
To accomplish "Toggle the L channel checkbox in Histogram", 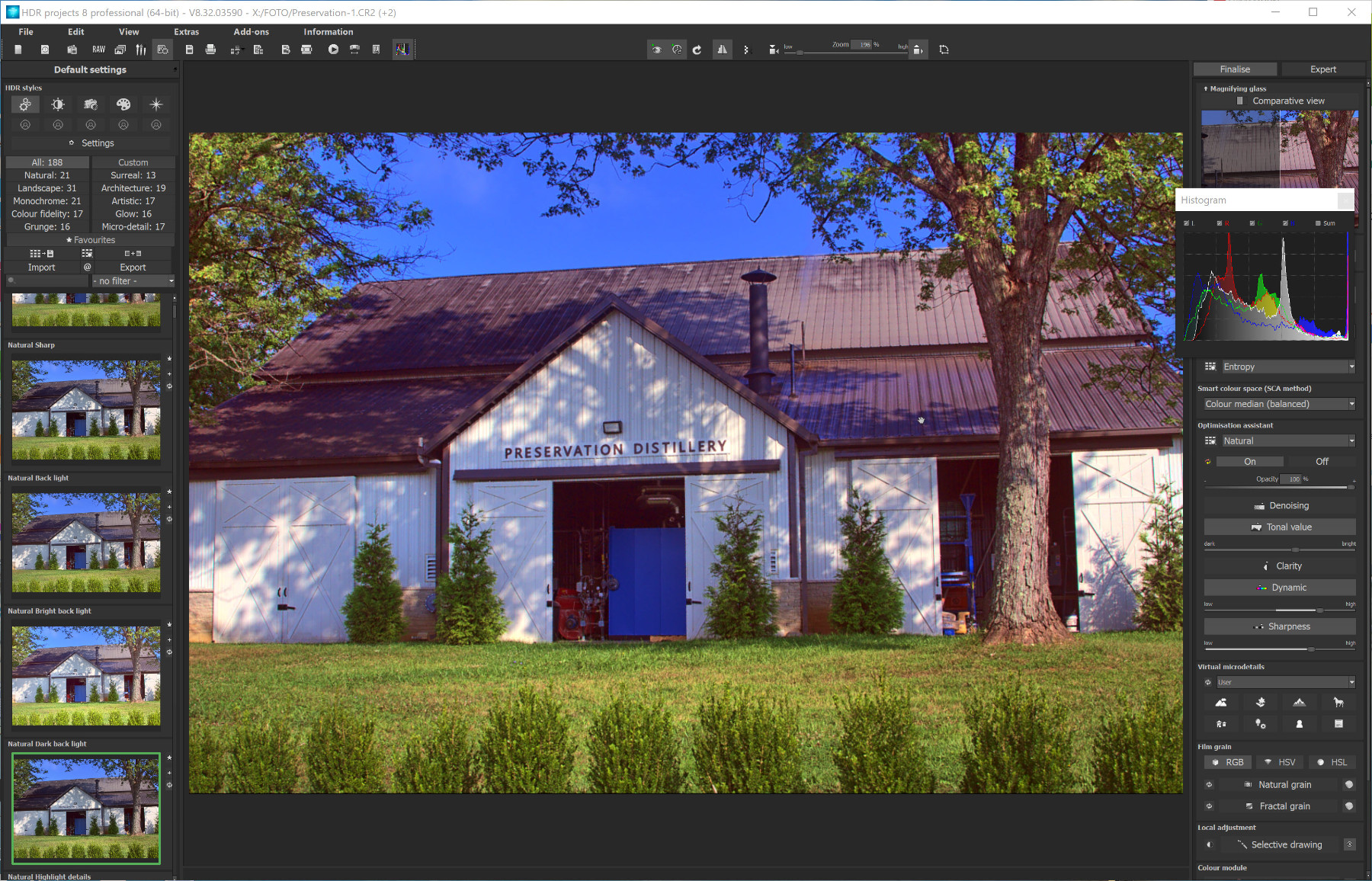I will [1187, 223].
